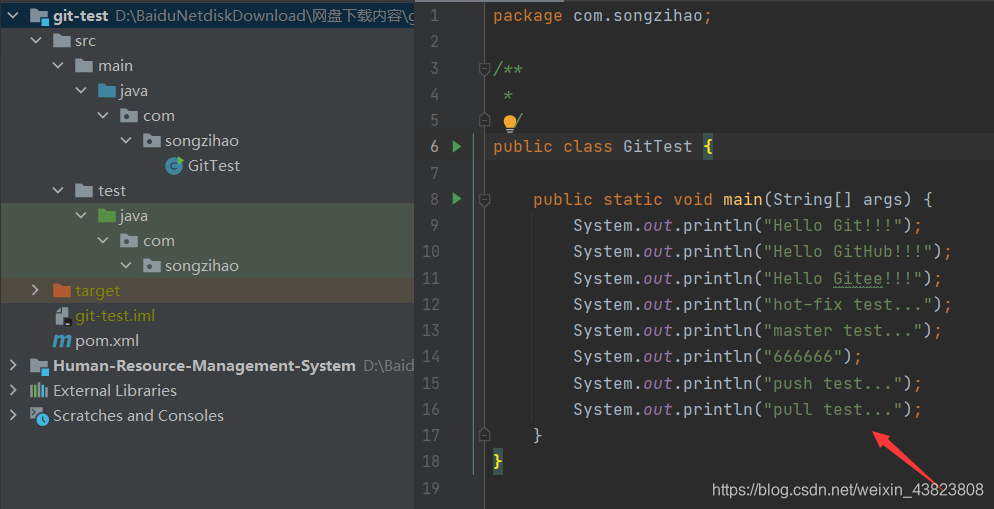Click the yellow lightbulb quick-fix icon

[510, 122]
